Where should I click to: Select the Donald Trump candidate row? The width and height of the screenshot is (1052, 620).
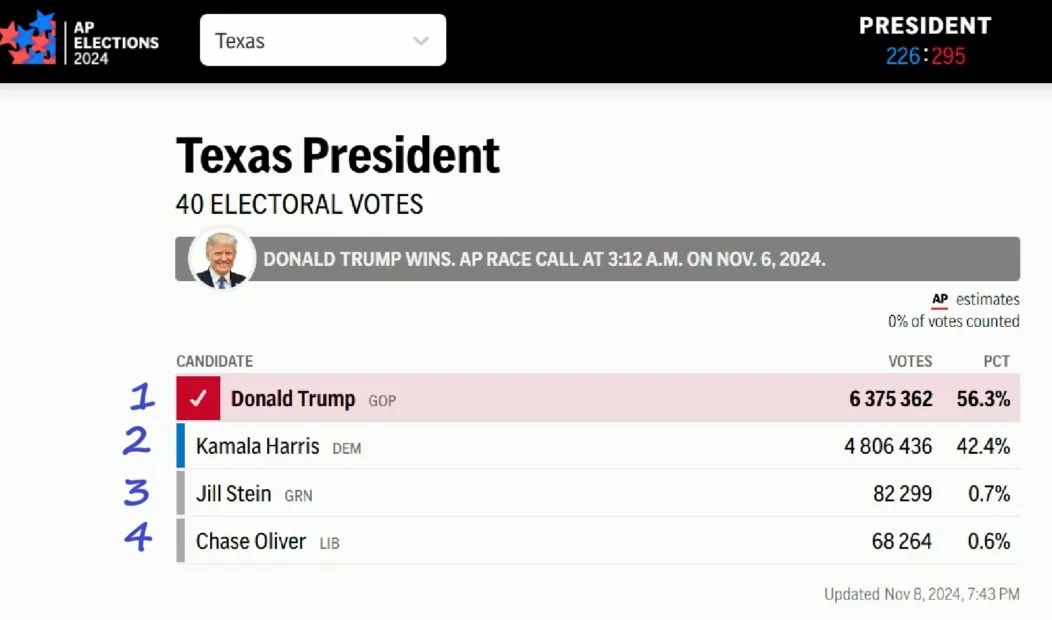(598, 399)
